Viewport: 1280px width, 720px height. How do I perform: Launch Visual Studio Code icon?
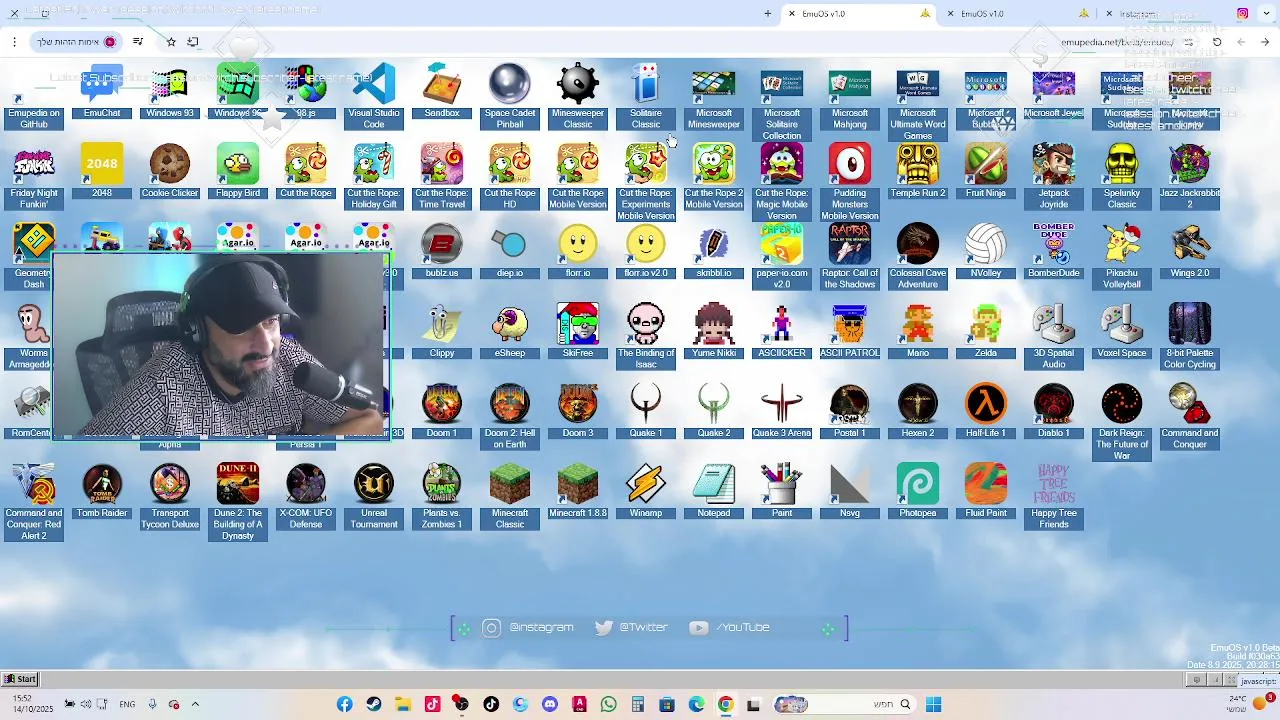pyautogui.click(x=374, y=97)
